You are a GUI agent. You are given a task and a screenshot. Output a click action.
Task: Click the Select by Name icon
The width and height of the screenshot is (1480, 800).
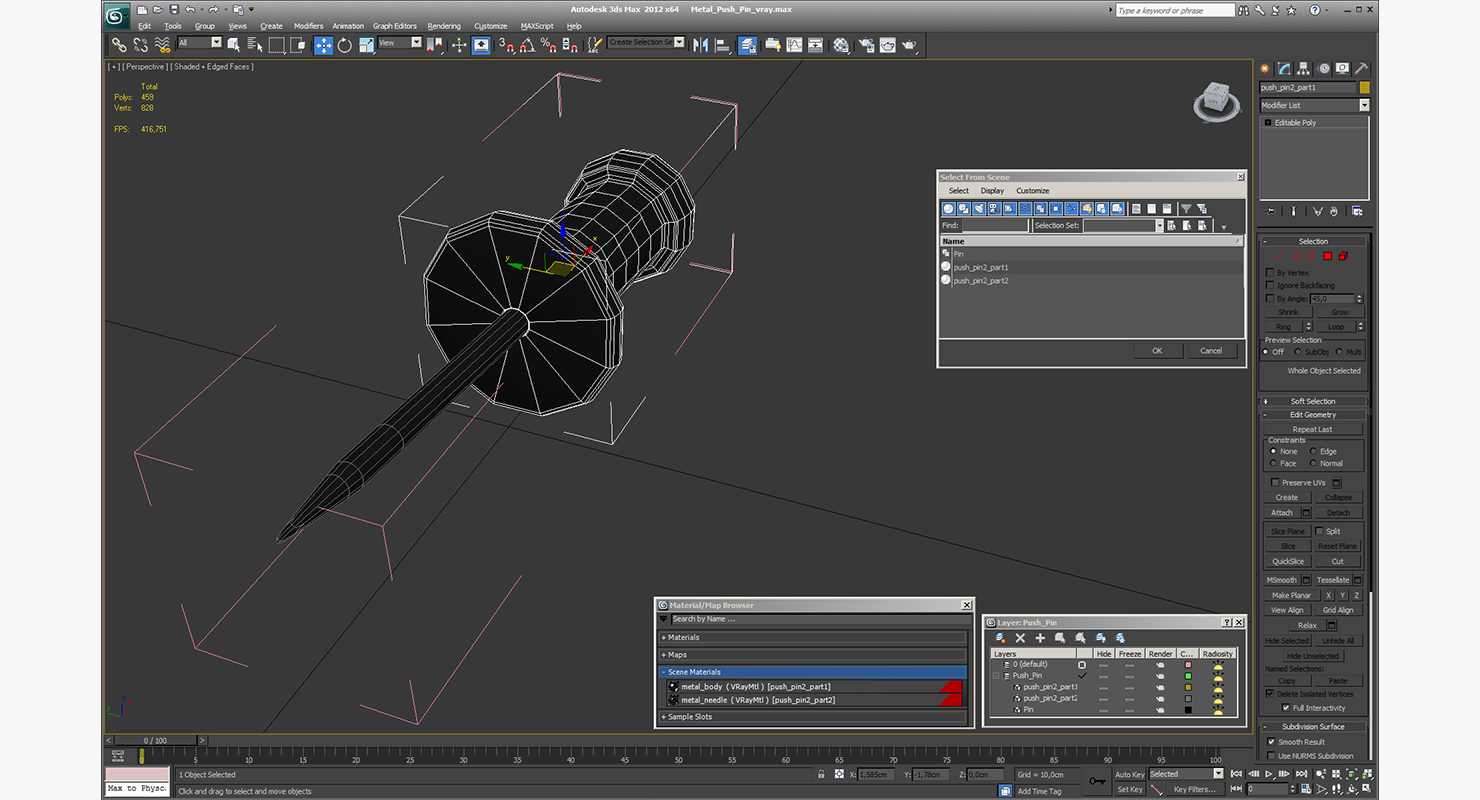[255, 45]
